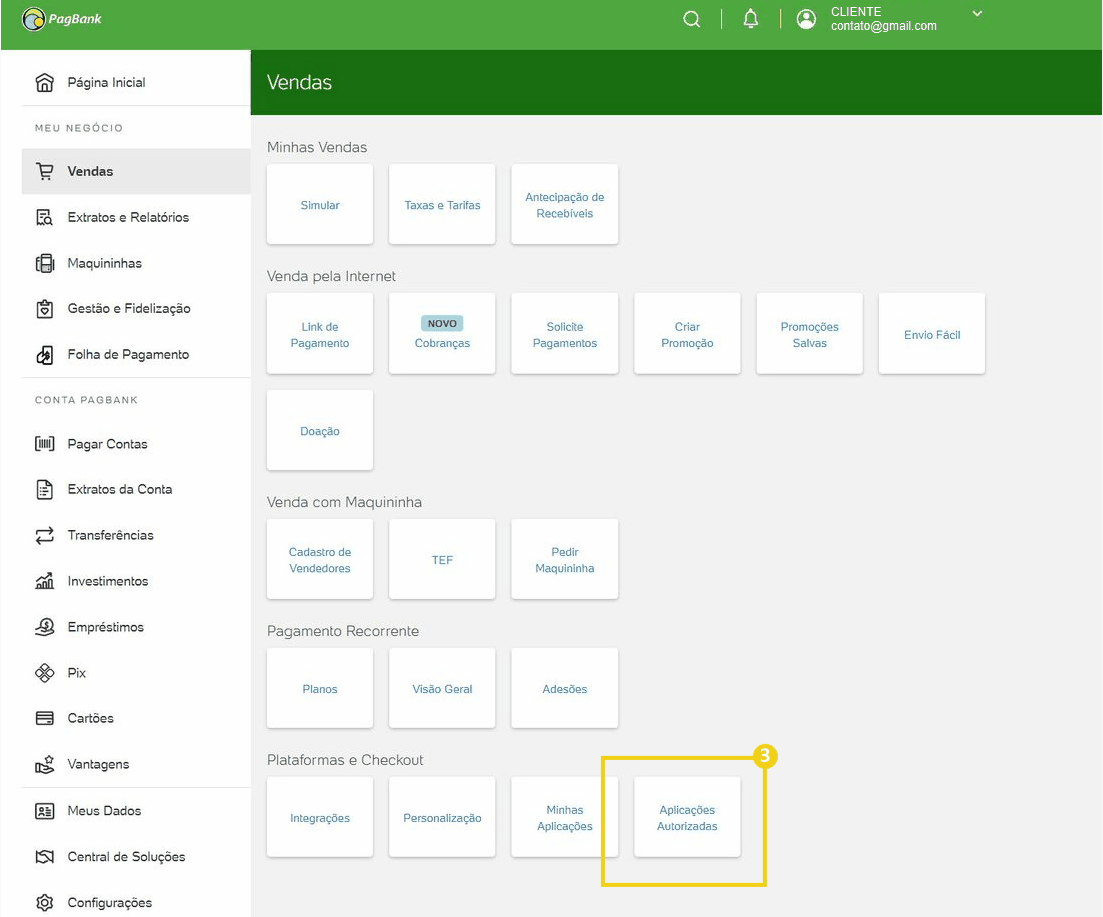Open Maquininhas menu item
Viewport: 1103px width, 917px height.
pyautogui.click(x=136, y=263)
